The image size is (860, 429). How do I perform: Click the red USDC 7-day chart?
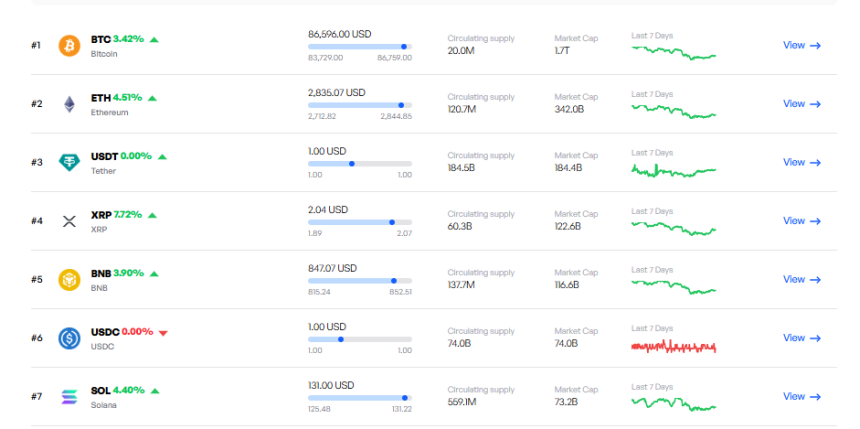pos(673,346)
